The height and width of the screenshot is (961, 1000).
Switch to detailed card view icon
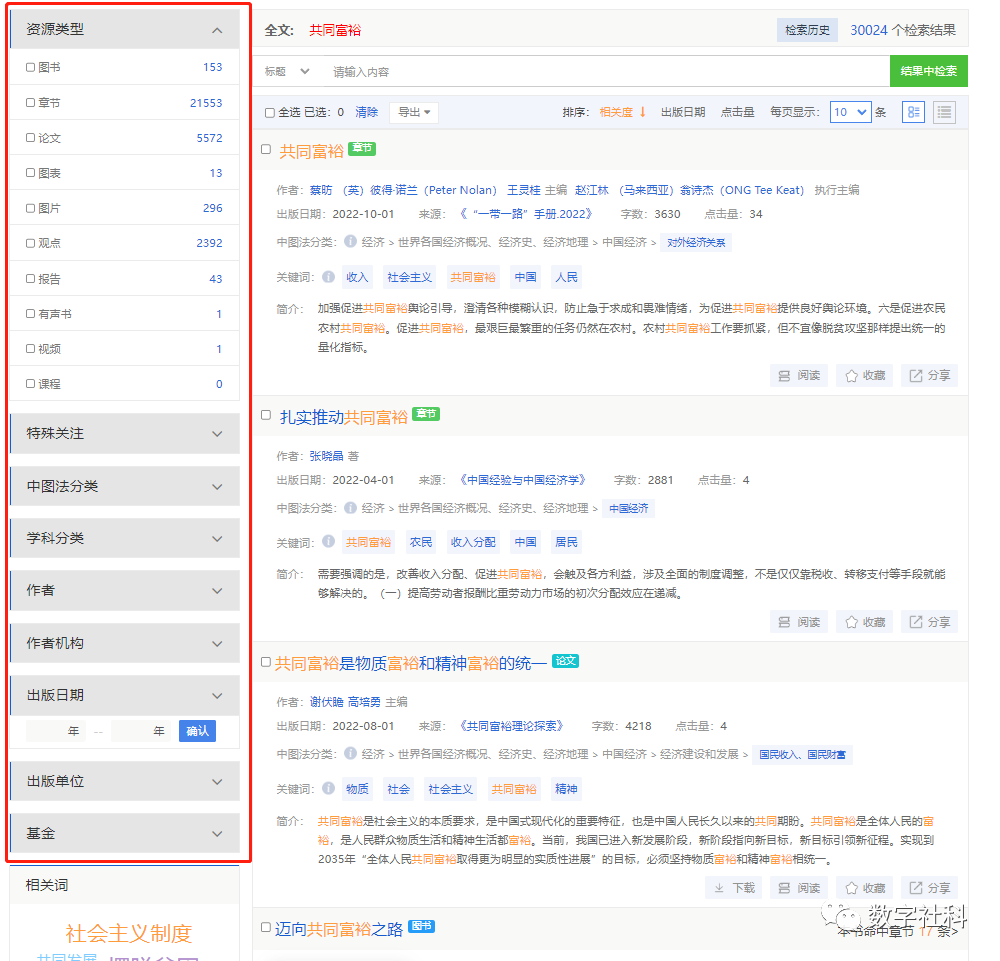pos(913,112)
